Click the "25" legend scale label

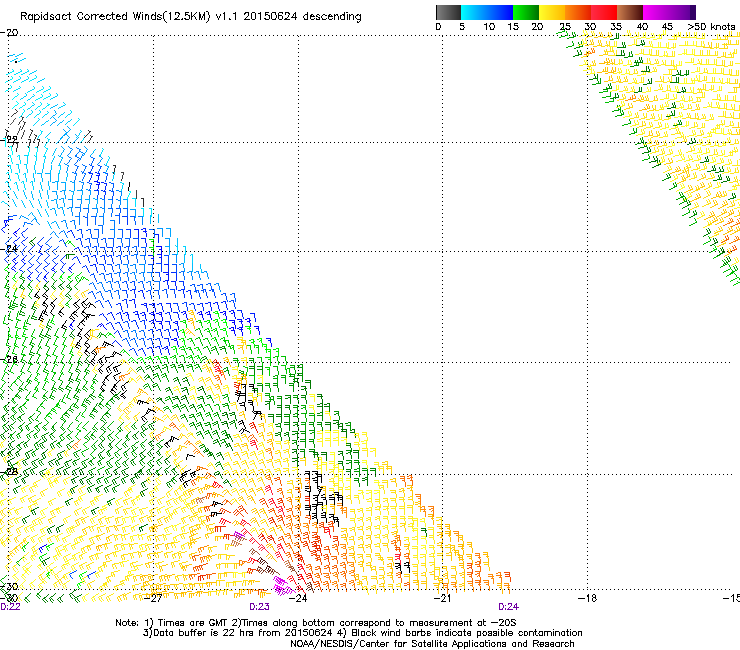point(565,27)
